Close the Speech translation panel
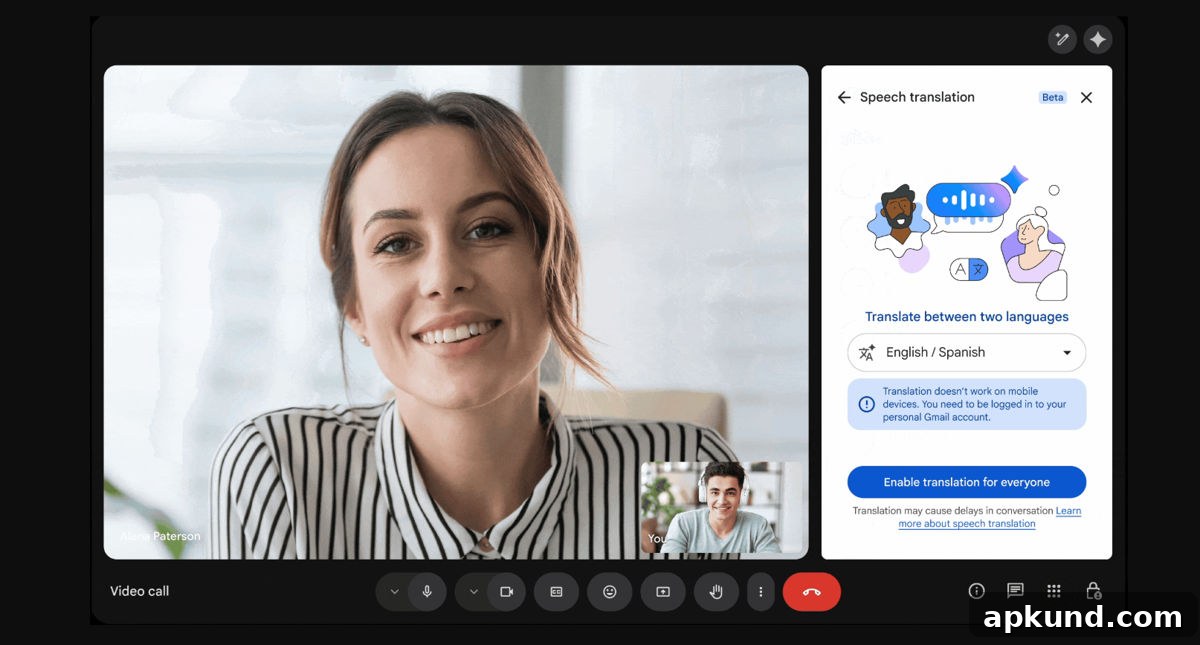Screen dimensions: 1200x645 (x=1086, y=97)
